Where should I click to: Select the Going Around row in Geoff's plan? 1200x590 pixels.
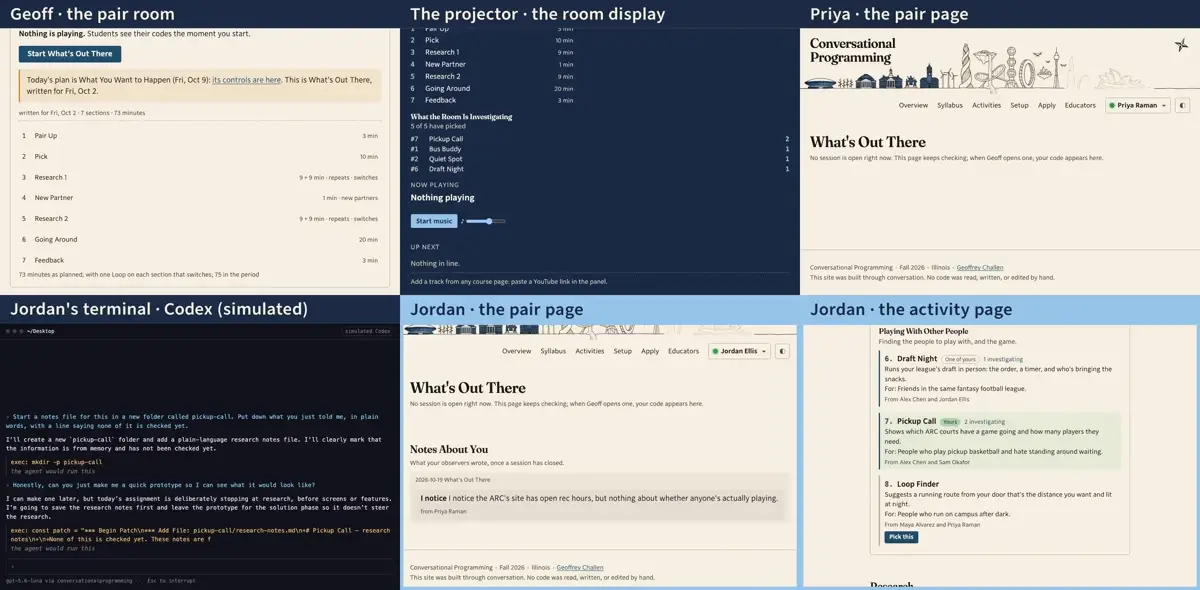pyautogui.click(x=200, y=240)
